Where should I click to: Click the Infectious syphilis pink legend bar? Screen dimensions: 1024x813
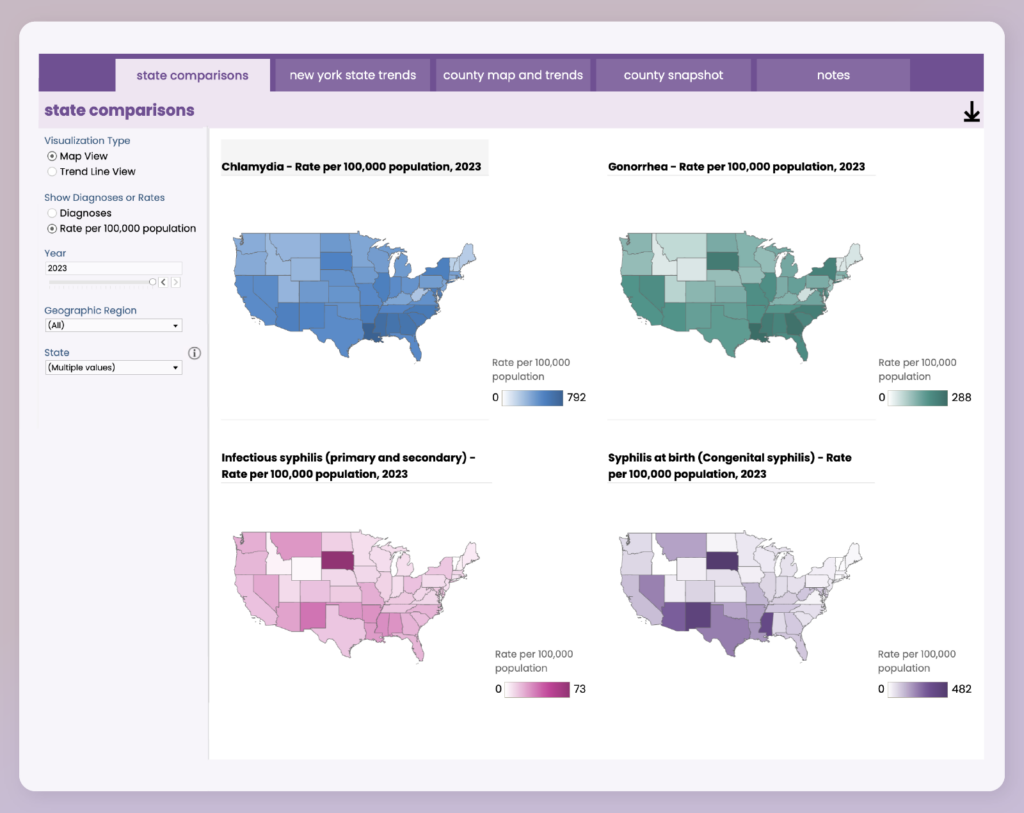[537, 690]
